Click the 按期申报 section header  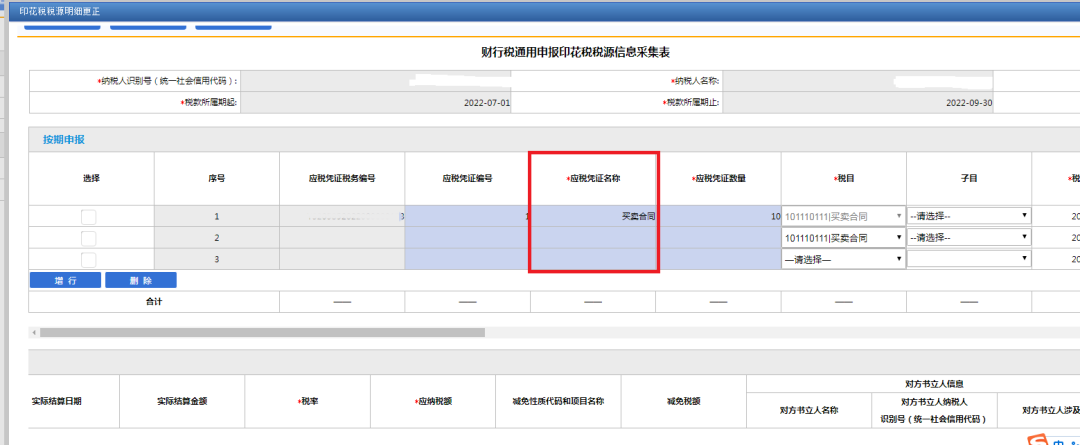click(64, 140)
